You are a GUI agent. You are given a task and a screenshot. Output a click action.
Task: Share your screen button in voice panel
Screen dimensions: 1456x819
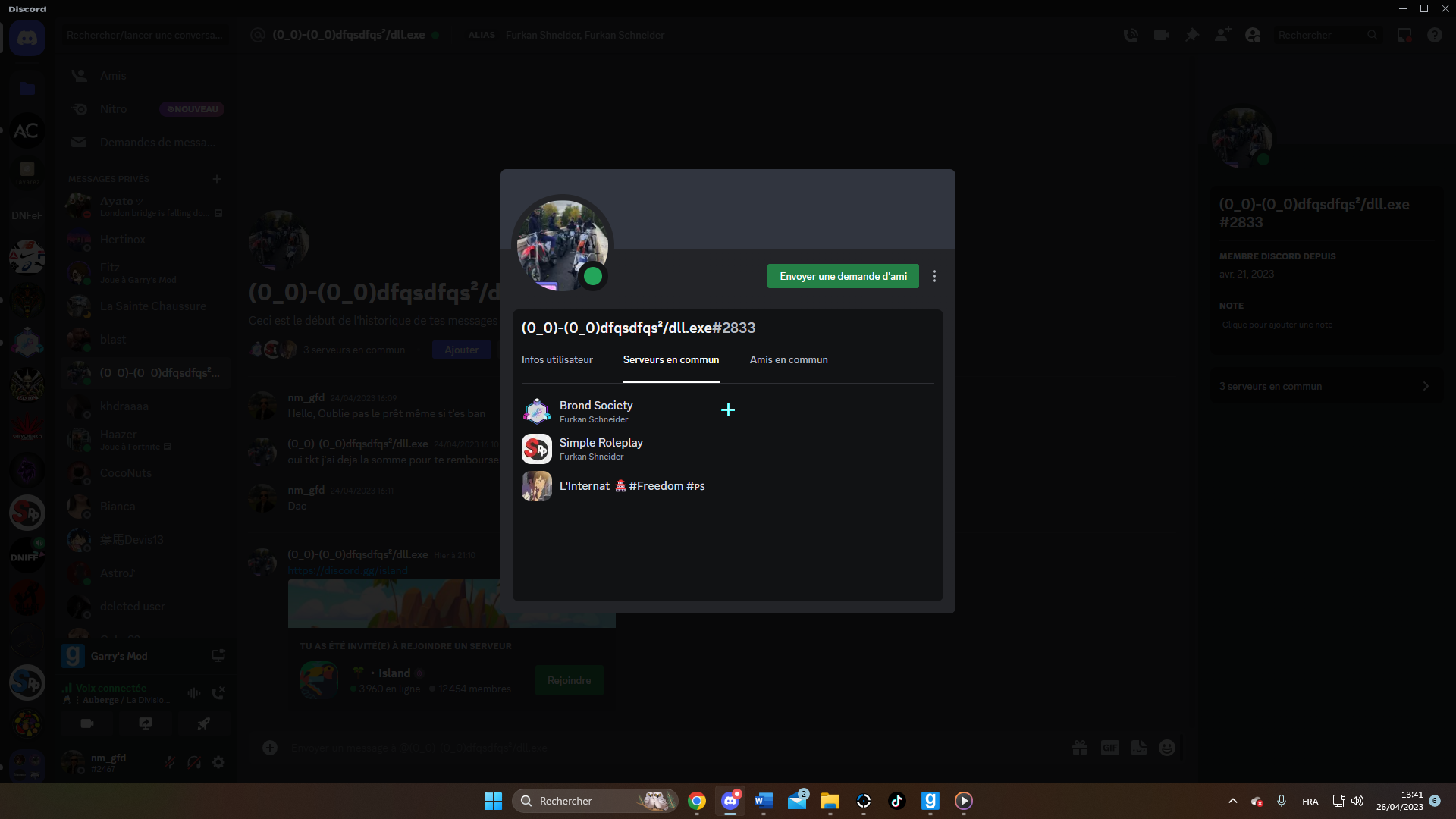coord(146,723)
